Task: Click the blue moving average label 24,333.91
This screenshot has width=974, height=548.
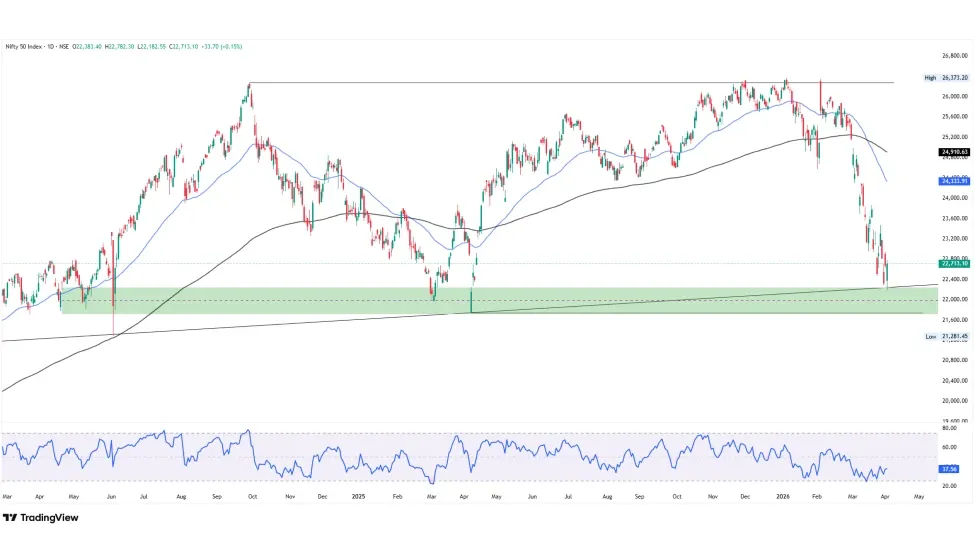Action: click(x=955, y=181)
